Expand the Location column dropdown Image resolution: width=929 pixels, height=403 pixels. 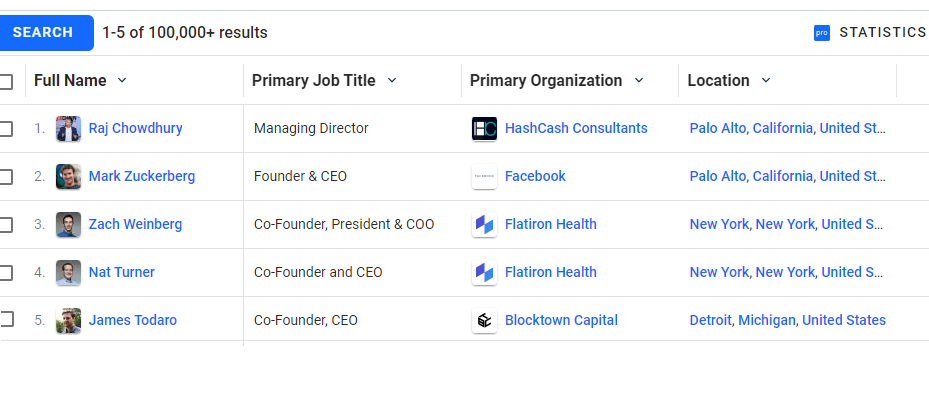(x=766, y=81)
